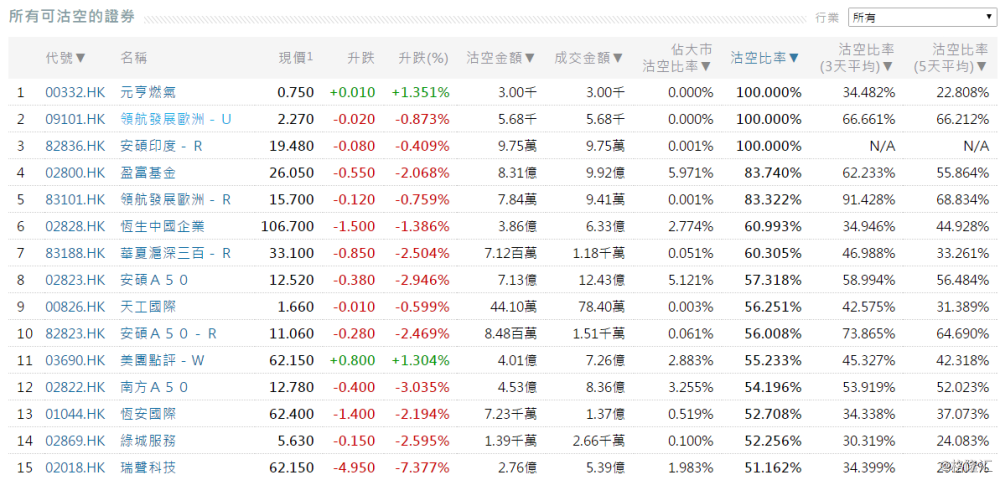
Task: Click stock name 天工國際
Action: (148, 307)
